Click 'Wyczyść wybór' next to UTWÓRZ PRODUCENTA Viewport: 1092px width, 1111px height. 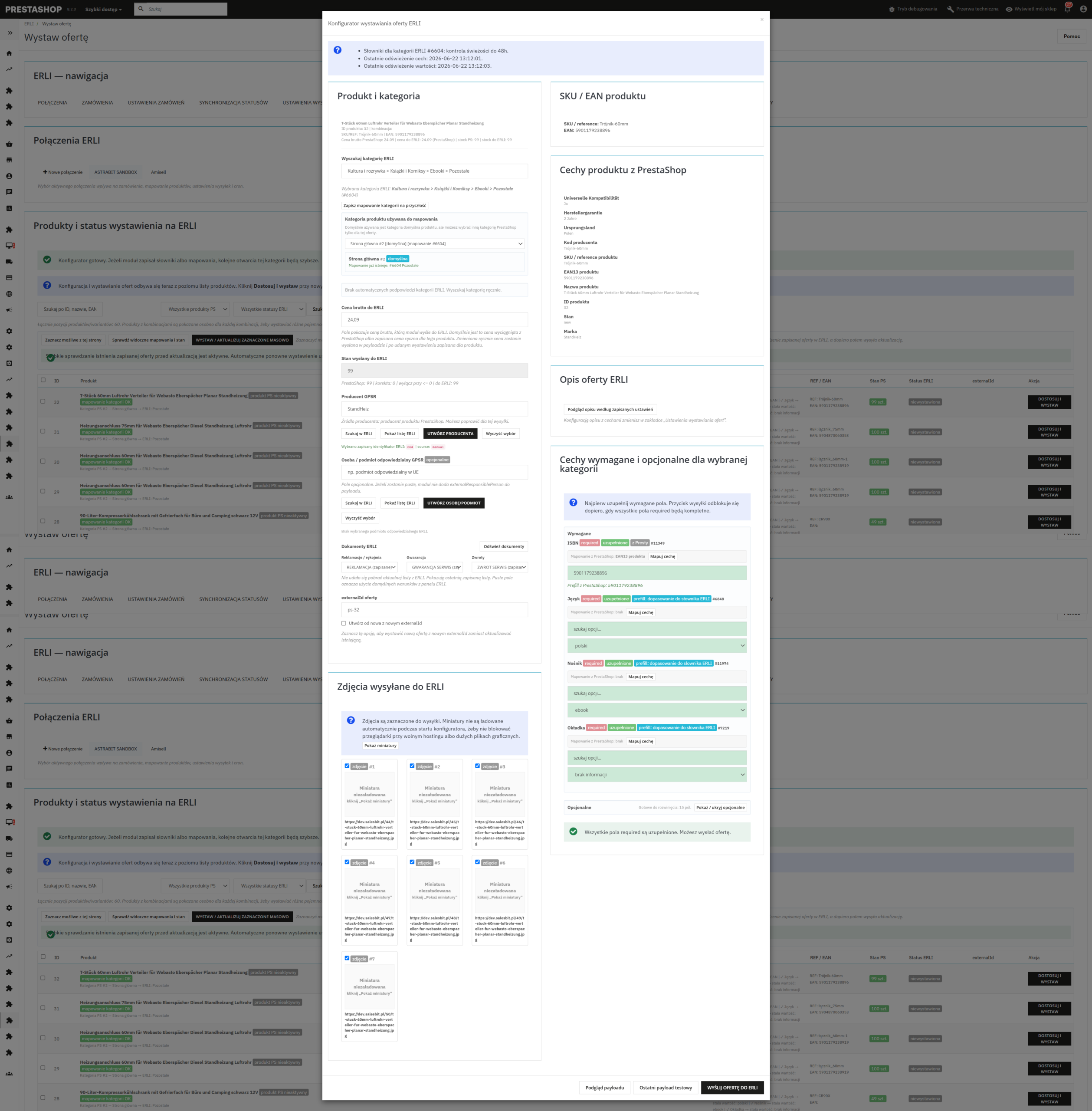pyautogui.click(x=501, y=434)
